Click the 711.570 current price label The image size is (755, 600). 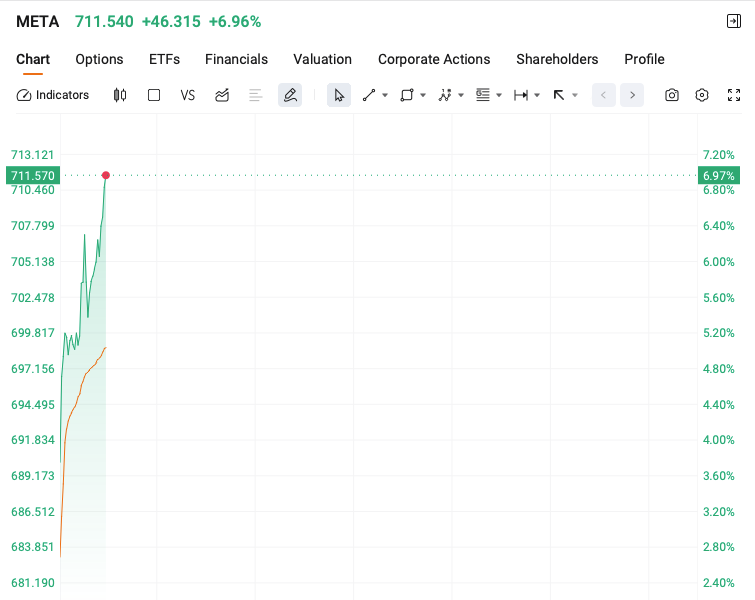click(x=33, y=175)
